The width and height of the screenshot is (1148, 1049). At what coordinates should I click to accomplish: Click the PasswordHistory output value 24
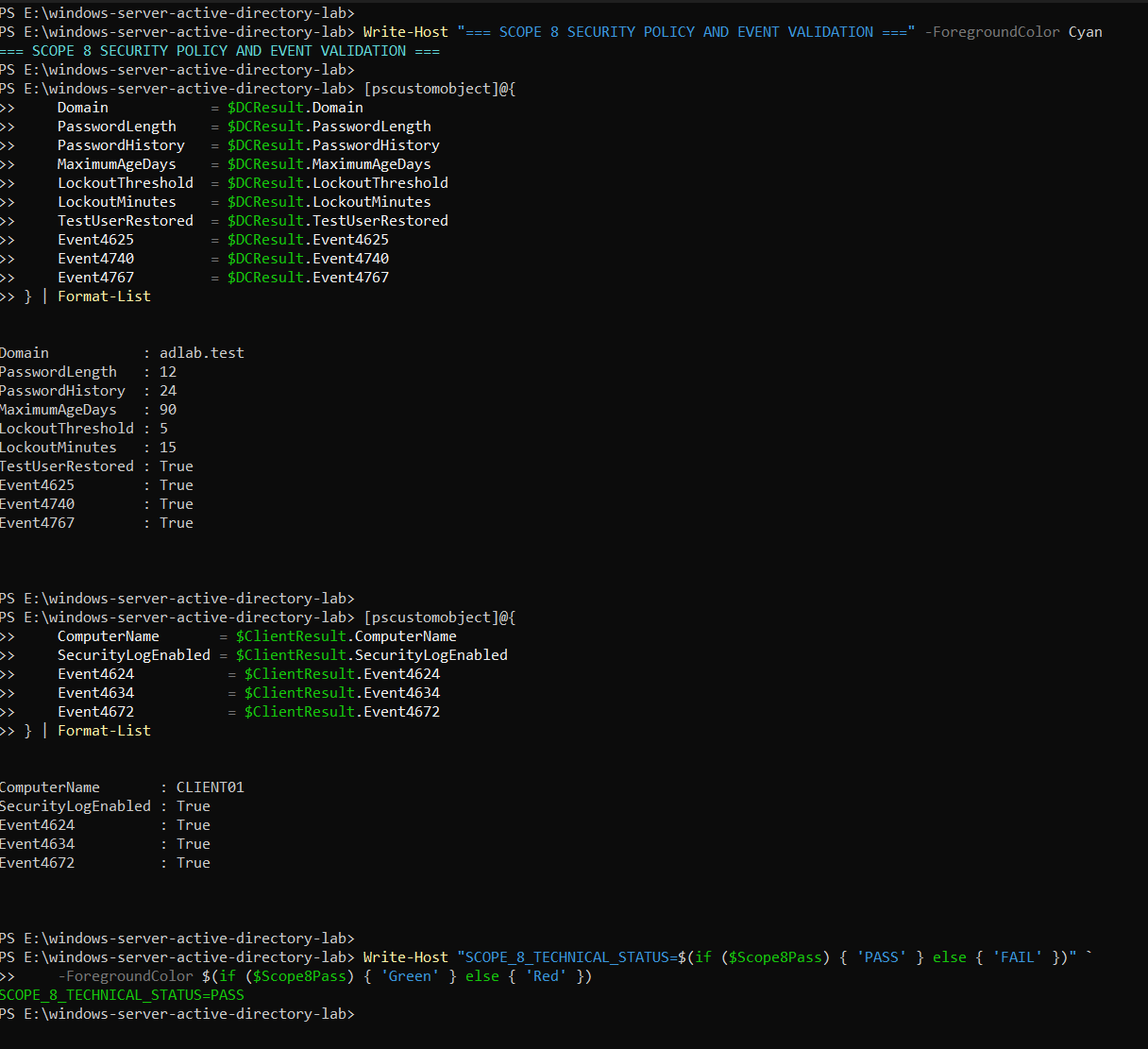[x=168, y=391]
